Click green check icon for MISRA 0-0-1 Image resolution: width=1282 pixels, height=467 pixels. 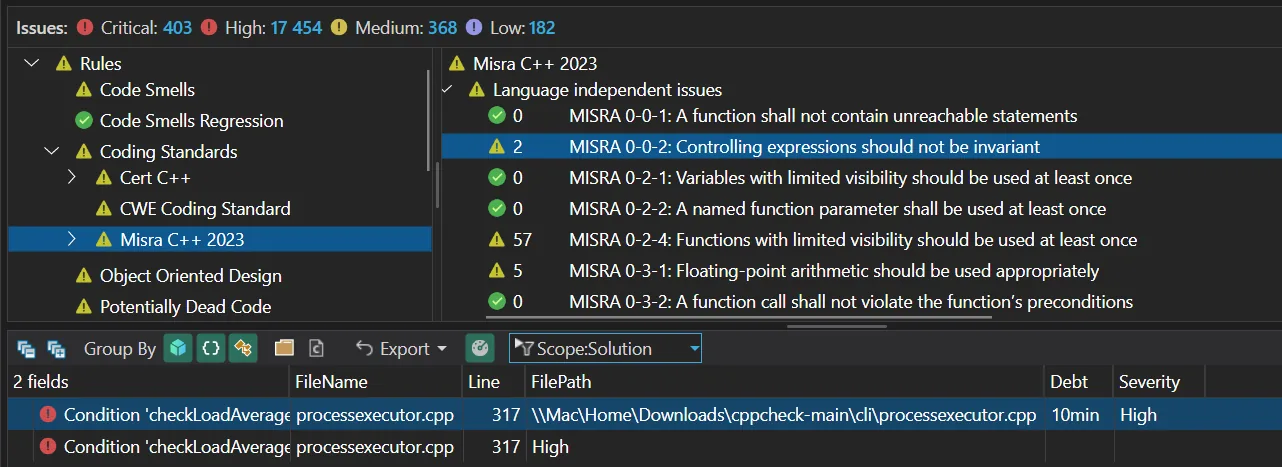pyautogui.click(x=497, y=116)
